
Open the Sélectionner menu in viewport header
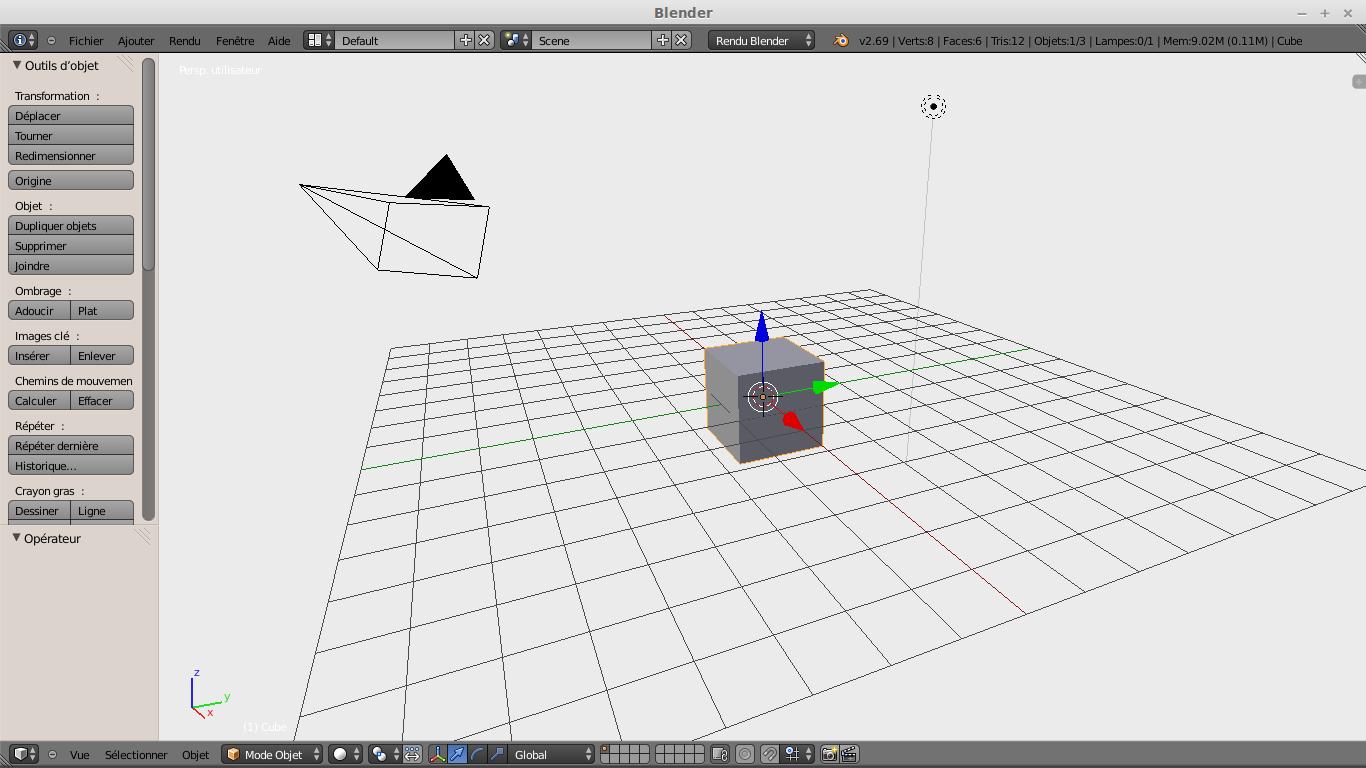pyautogui.click(x=136, y=755)
